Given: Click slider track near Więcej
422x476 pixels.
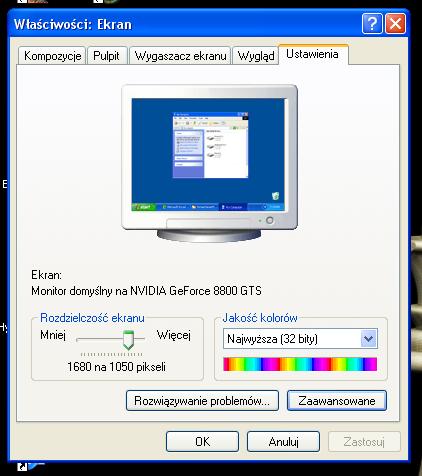Looking at the screenshot, I should (140, 339).
